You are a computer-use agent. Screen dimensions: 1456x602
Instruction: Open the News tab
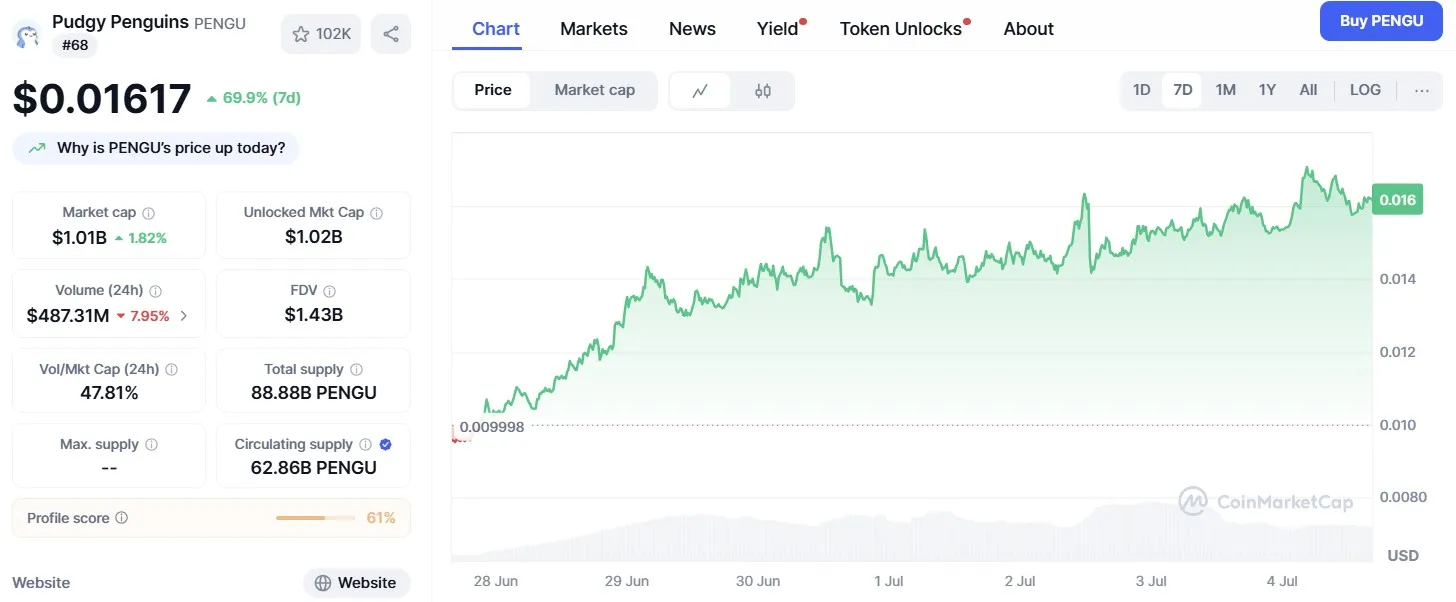pos(692,29)
